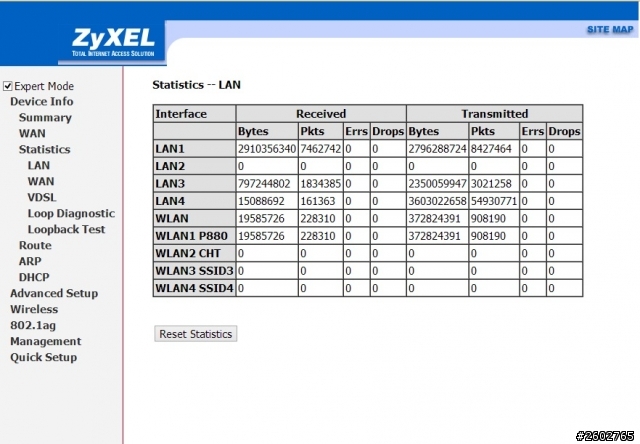Open Loop Diagnostic page
Screen dimensions: 640x444
71,213
